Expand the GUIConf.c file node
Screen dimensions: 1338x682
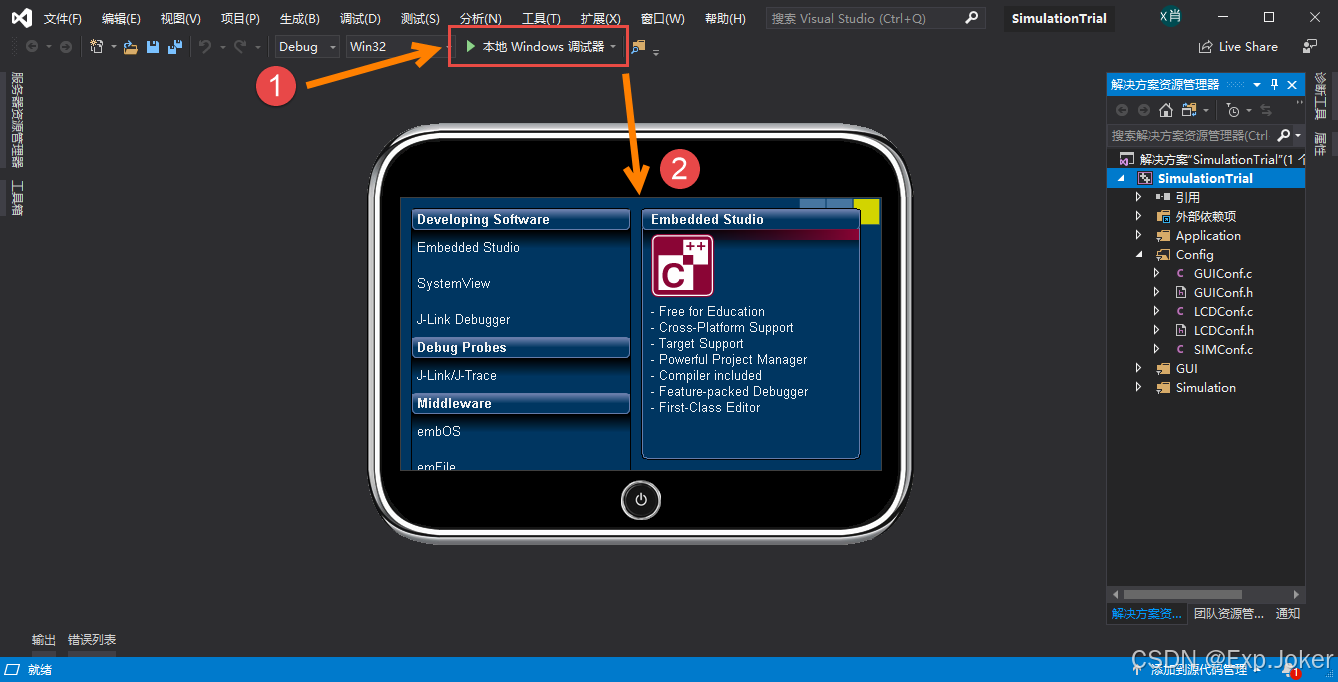coord(1157,274)
